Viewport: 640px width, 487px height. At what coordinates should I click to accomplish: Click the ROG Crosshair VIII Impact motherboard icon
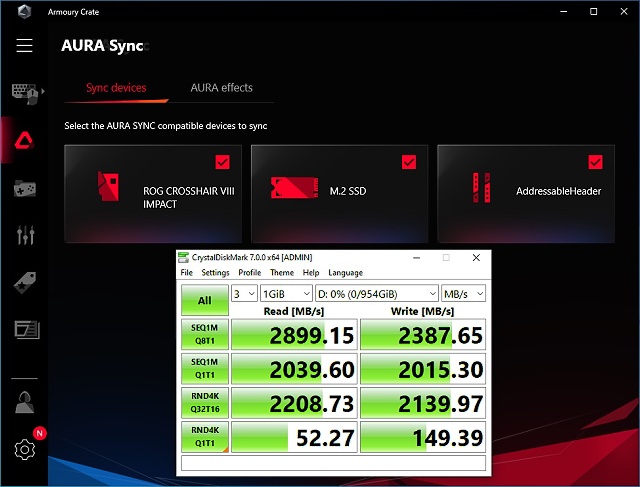[x=108, y=186]
